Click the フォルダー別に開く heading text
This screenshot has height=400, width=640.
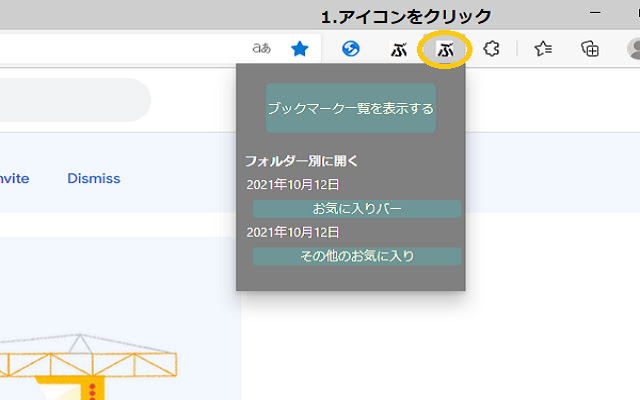(x=301, y=161)
